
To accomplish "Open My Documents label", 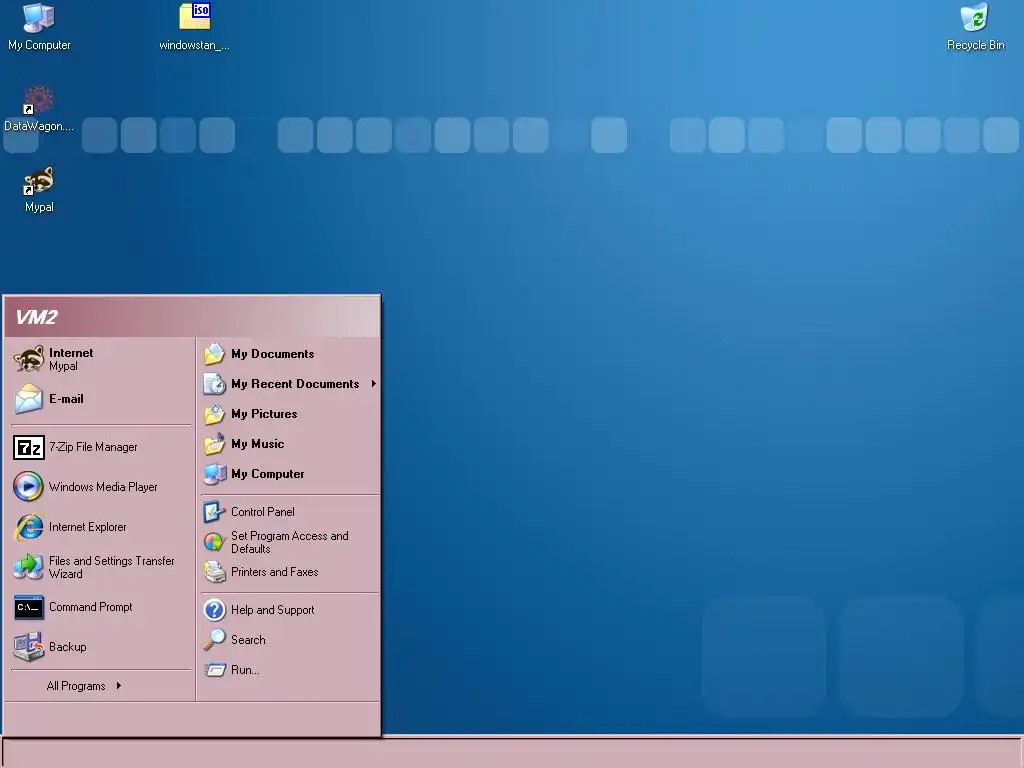I will (x=272, y=354).
